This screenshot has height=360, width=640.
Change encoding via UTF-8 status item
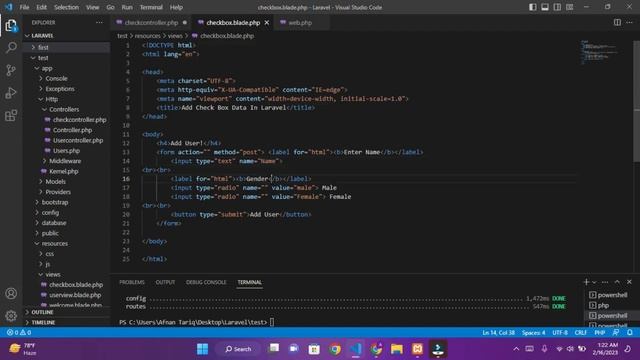(560, 332)
